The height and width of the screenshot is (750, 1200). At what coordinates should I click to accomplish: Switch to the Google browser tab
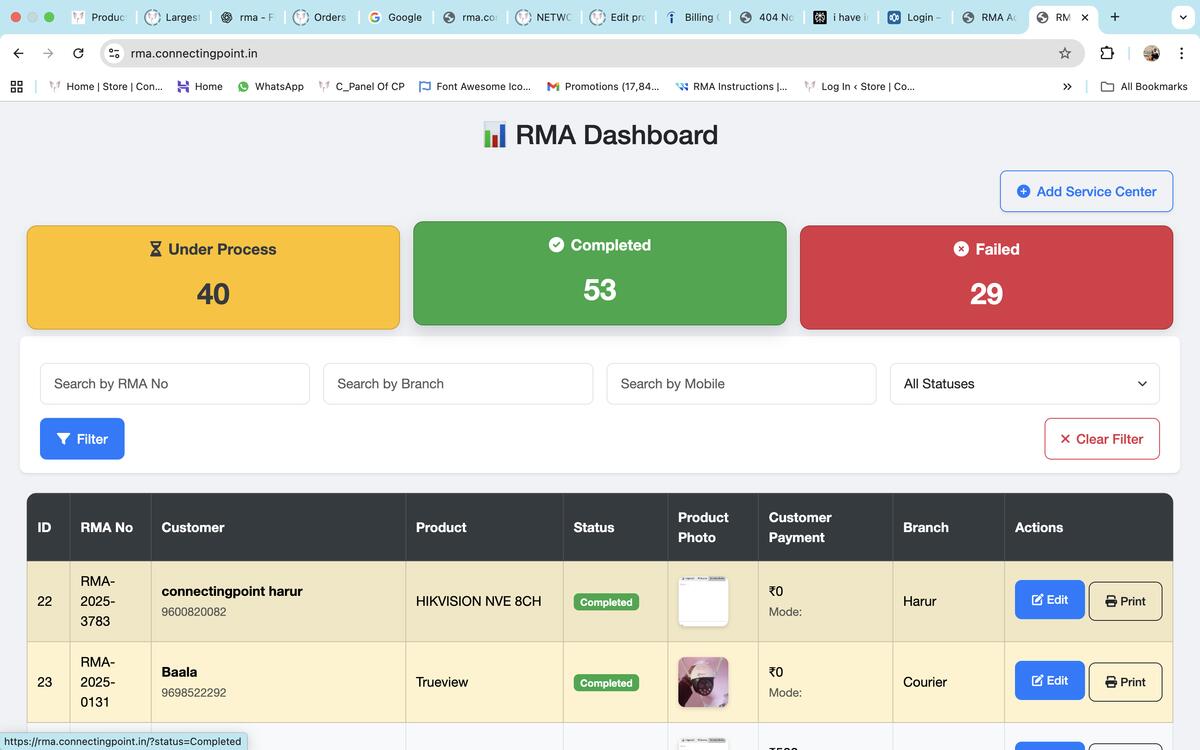[x=396, y=17]
